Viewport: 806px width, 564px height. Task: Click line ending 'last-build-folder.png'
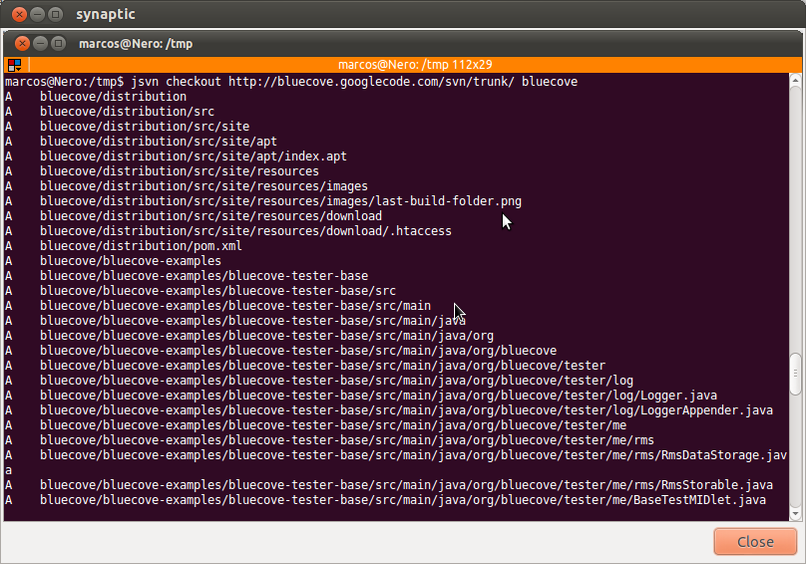281,201
